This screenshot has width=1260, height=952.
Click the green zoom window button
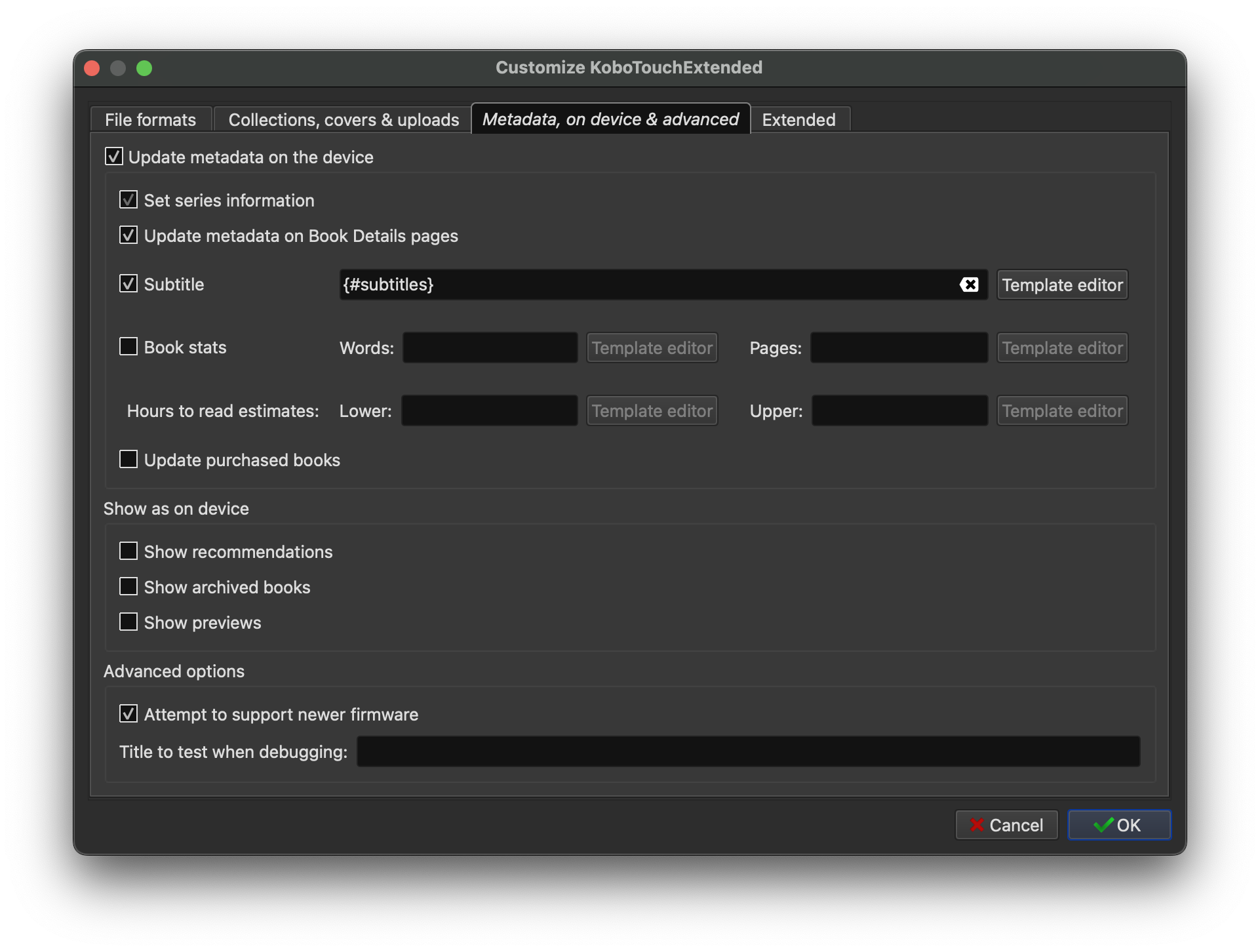[x=144, y=68]
